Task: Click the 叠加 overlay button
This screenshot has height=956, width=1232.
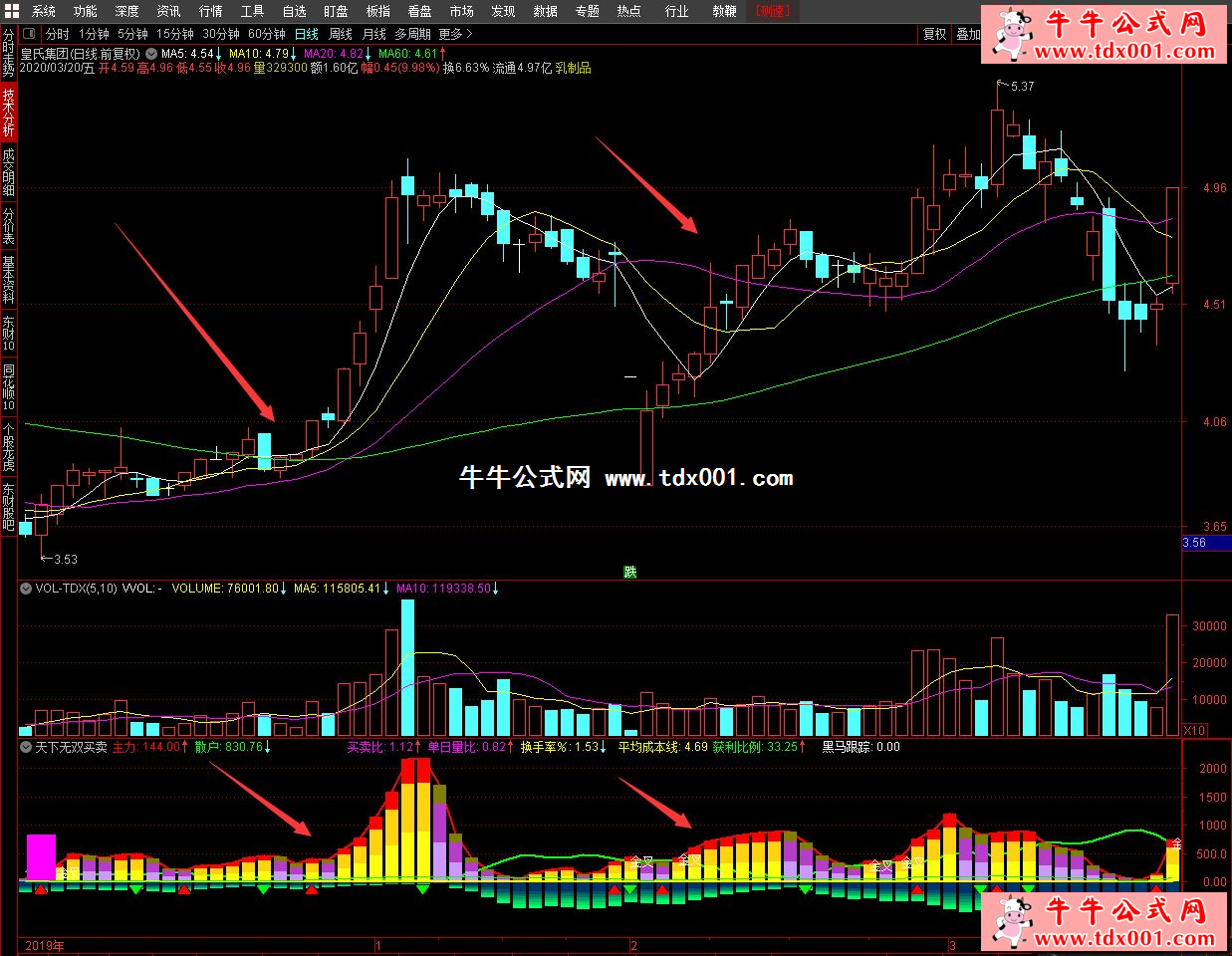Action: (968, 34)
